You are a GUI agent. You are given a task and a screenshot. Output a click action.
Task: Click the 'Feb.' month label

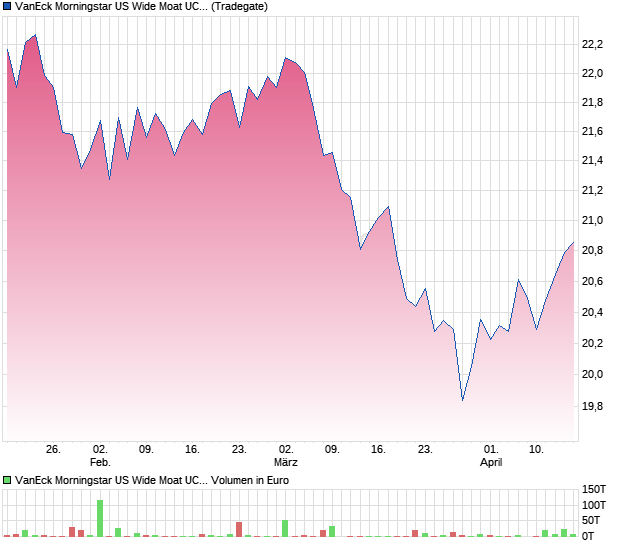point(100,462)
